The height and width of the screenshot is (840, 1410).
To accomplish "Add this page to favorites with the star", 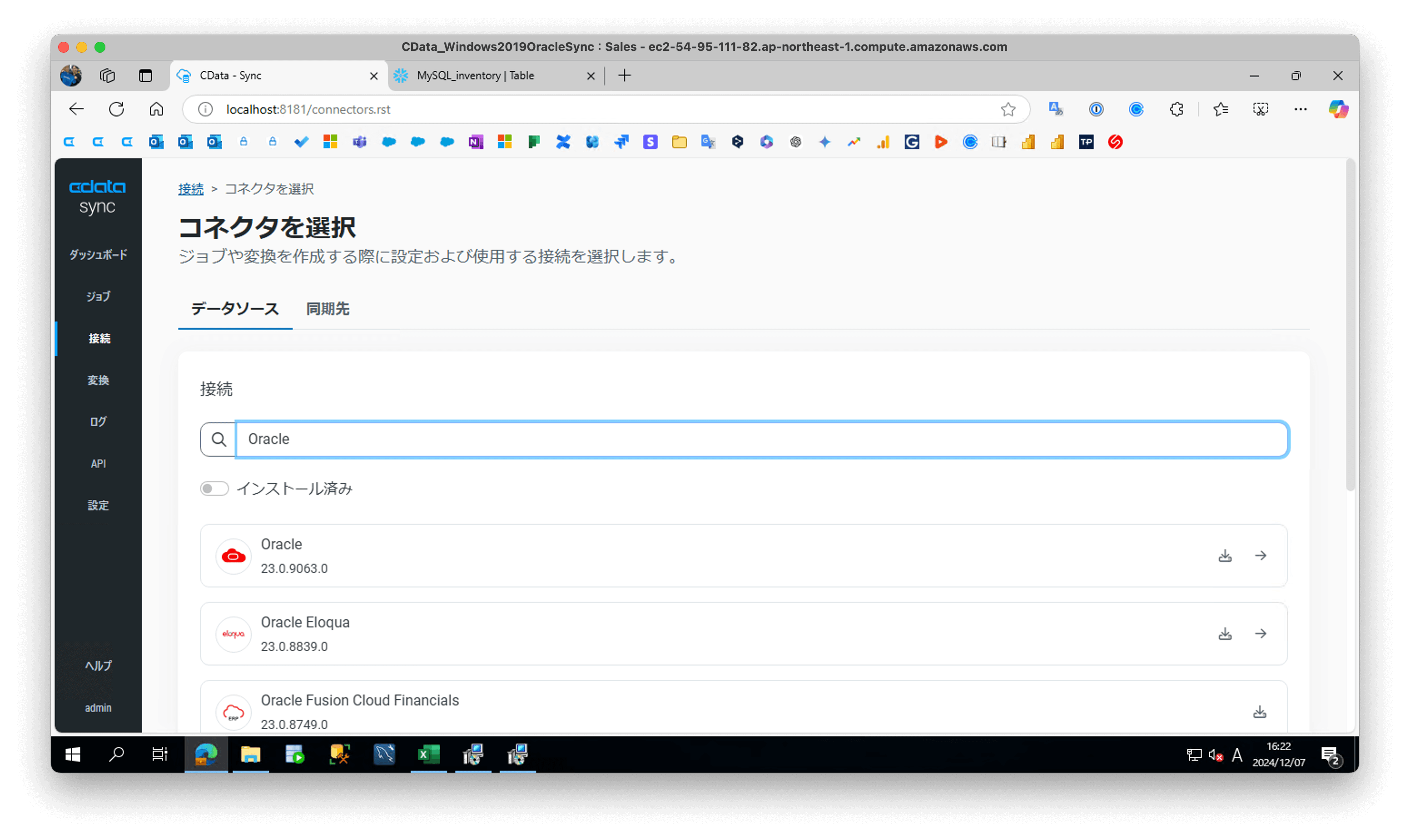I will coord(1008,109).
